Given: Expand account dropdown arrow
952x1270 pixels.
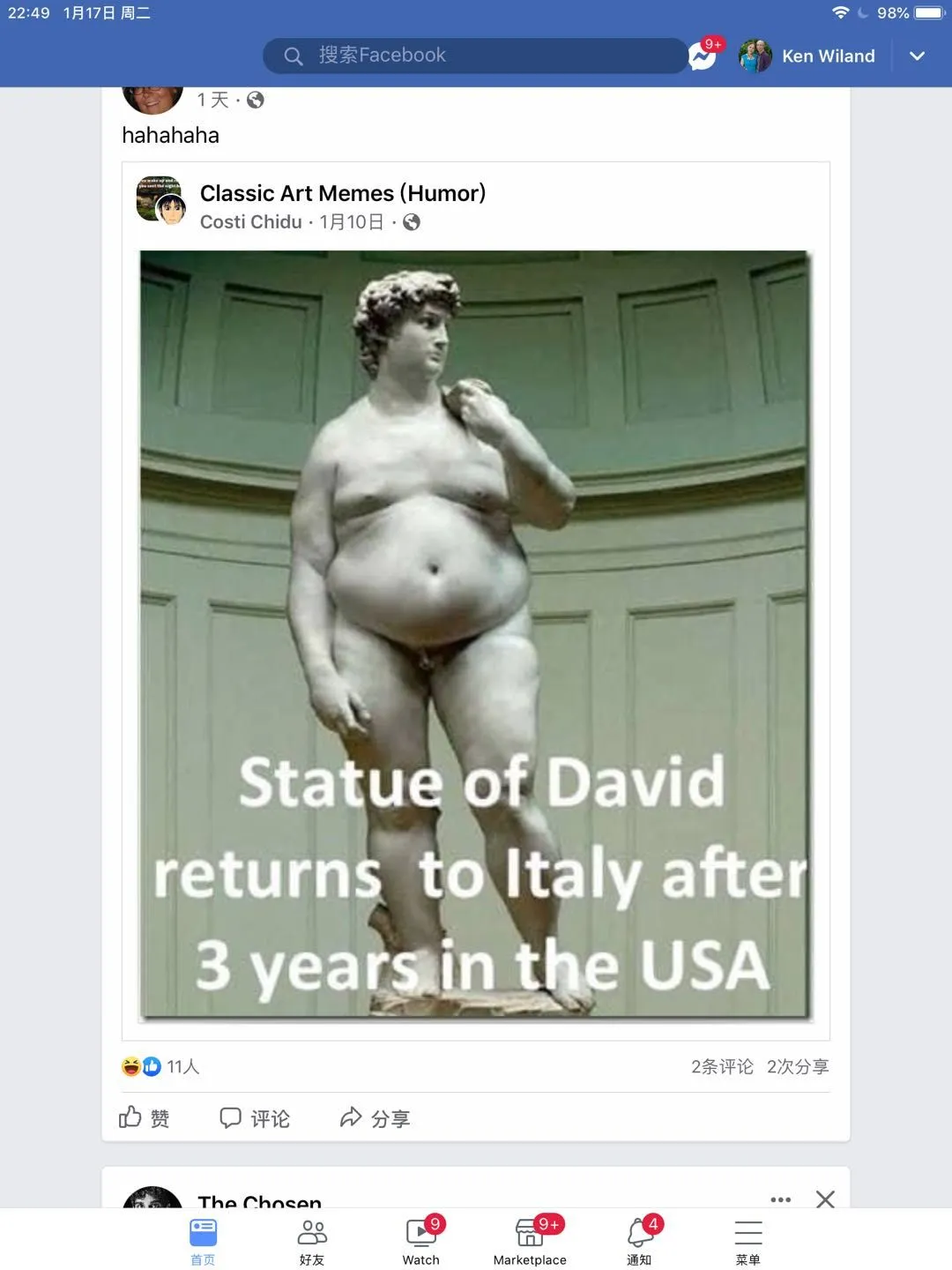Looking at the screenshot, I should [x=917, y=56].
